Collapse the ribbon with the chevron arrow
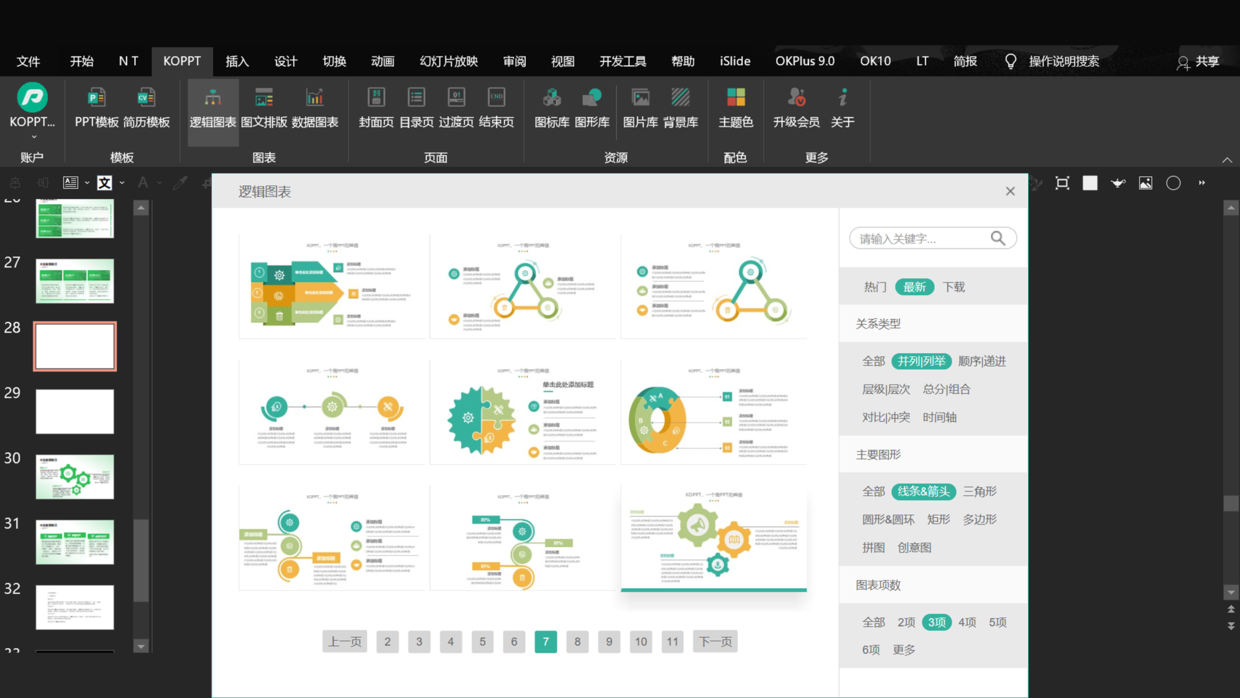 (x=1227, y=160)
